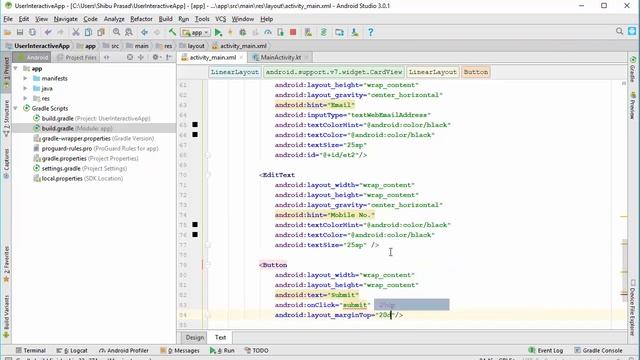This screenshot has height=360, width=640.
Task: Redo using the toolbar redo arrow
Action: (60, 32)
